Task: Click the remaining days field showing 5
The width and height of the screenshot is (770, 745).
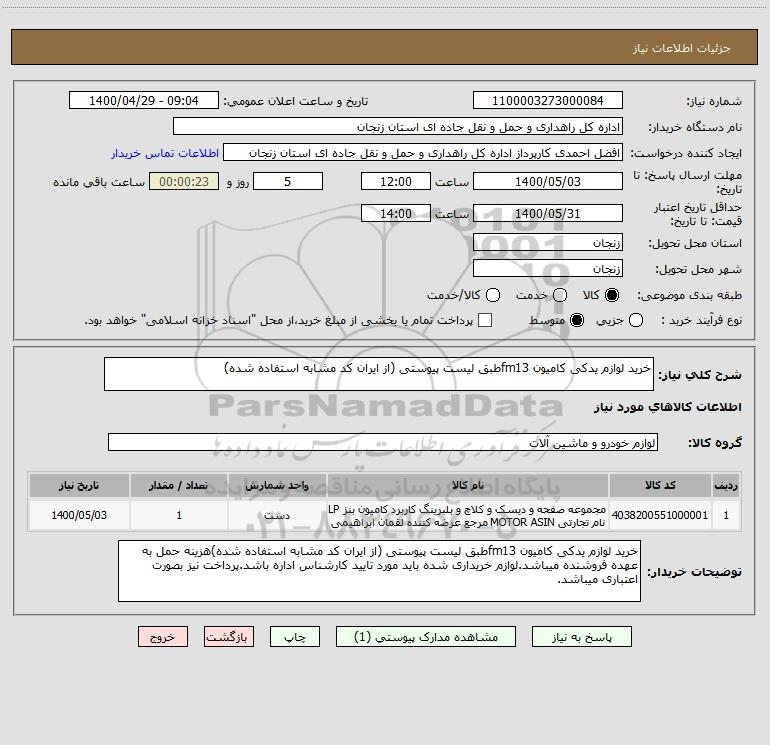Action: tap(288, 181)
